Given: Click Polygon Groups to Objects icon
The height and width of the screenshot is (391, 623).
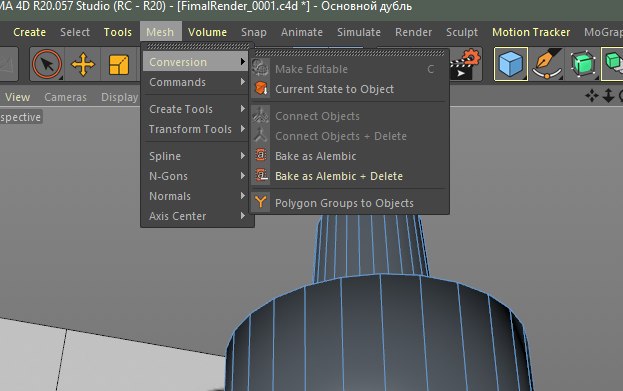Looking at the screenshot, I should pyautogui.click(x=261, y=202).
